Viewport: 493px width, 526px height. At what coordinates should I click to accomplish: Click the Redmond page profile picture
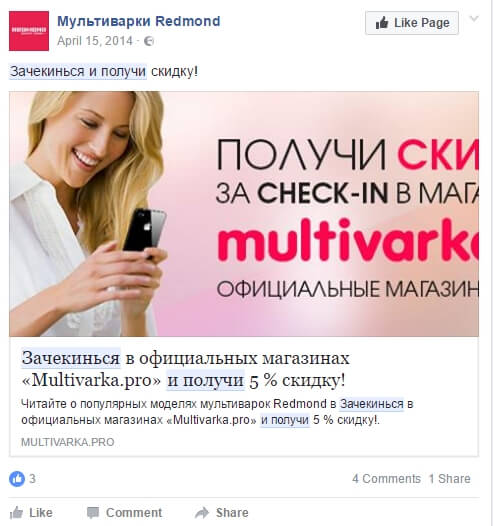click(29, 31)
